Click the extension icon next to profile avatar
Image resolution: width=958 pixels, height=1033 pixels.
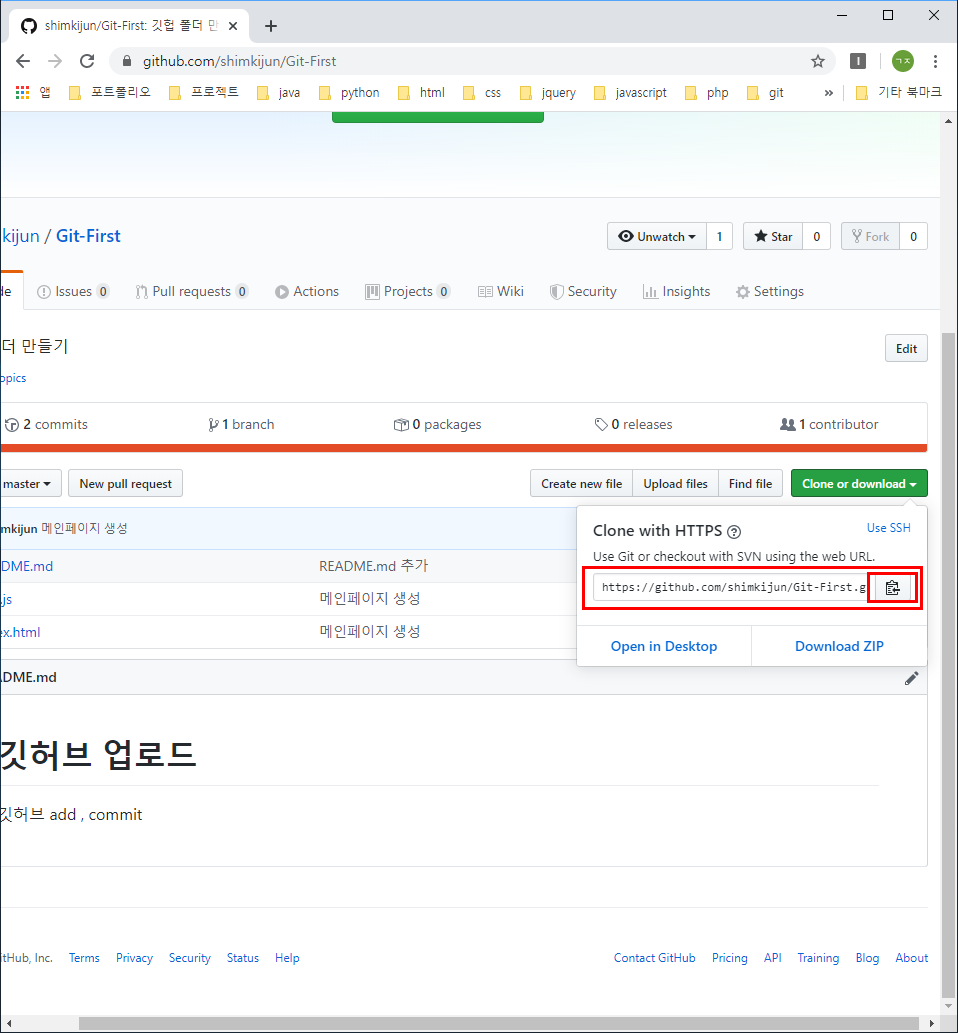(858, 61)
